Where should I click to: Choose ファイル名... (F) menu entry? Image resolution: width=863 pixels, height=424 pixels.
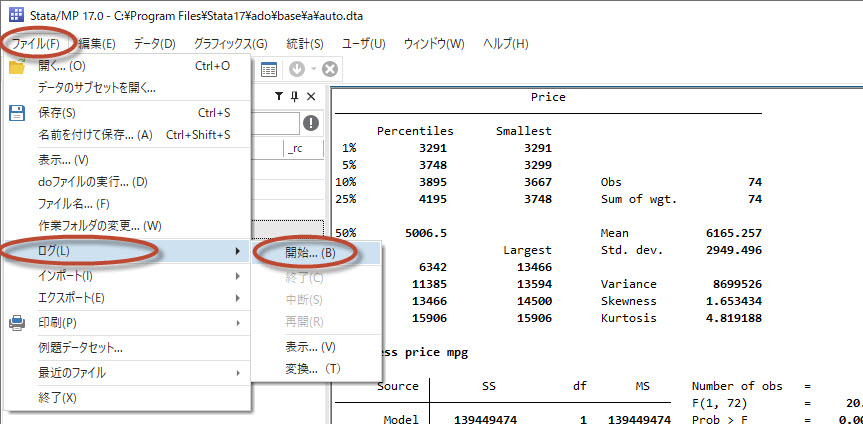tap(129, 204)
